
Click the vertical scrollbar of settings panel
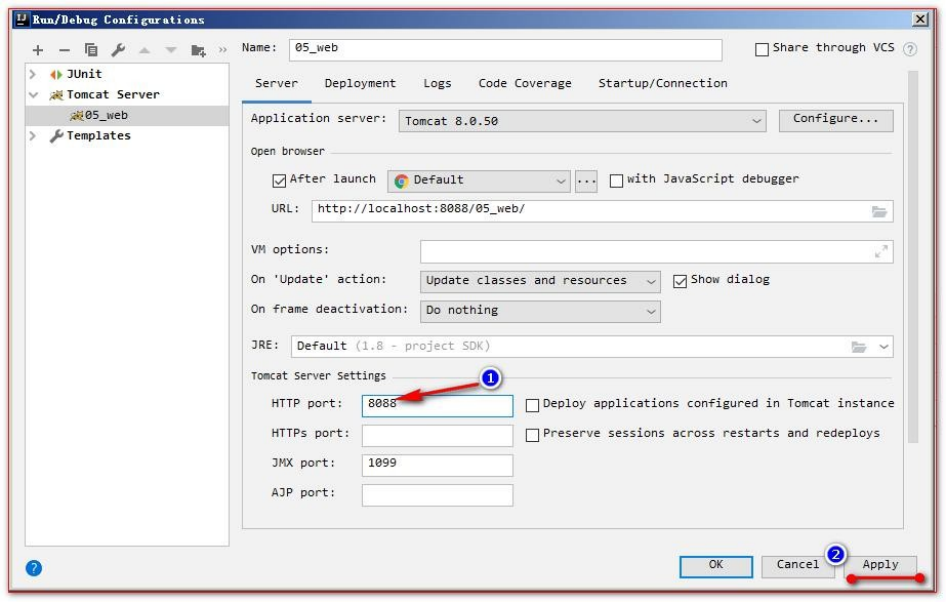click(x=913, y=258)
